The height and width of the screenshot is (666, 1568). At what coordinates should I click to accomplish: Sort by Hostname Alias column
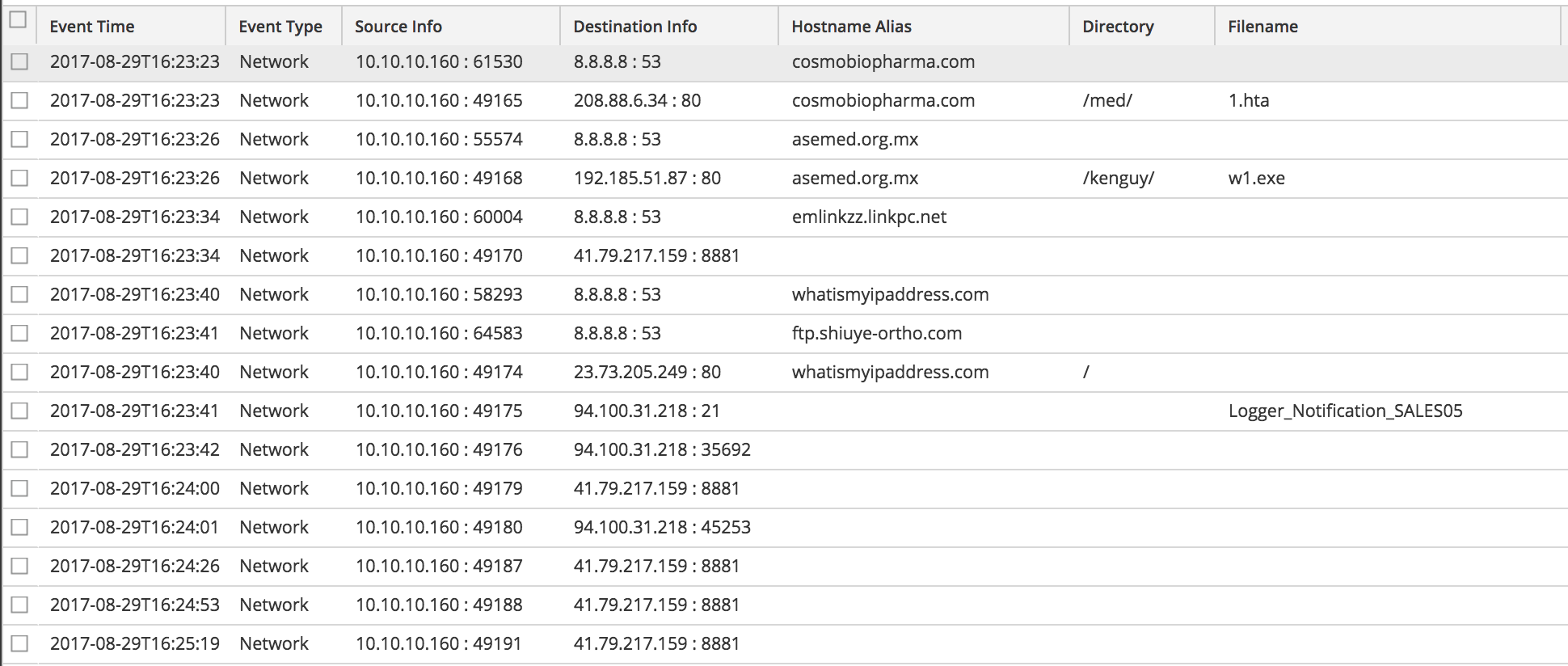click(x=852, y=27)
